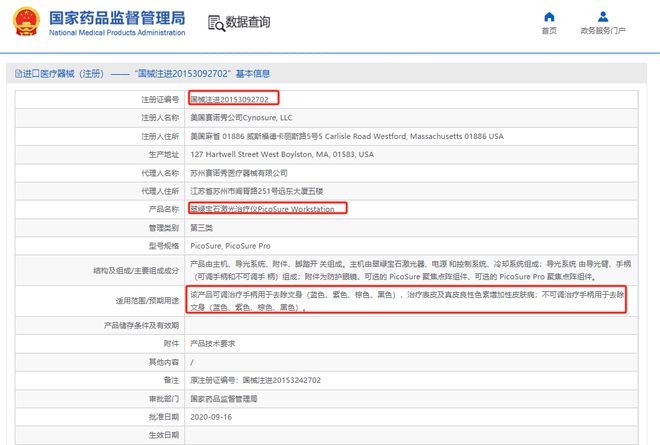Select approval date 2020-09-16
Image resolution: width=660 pixels, height=445 pixels.
[211, 417]
